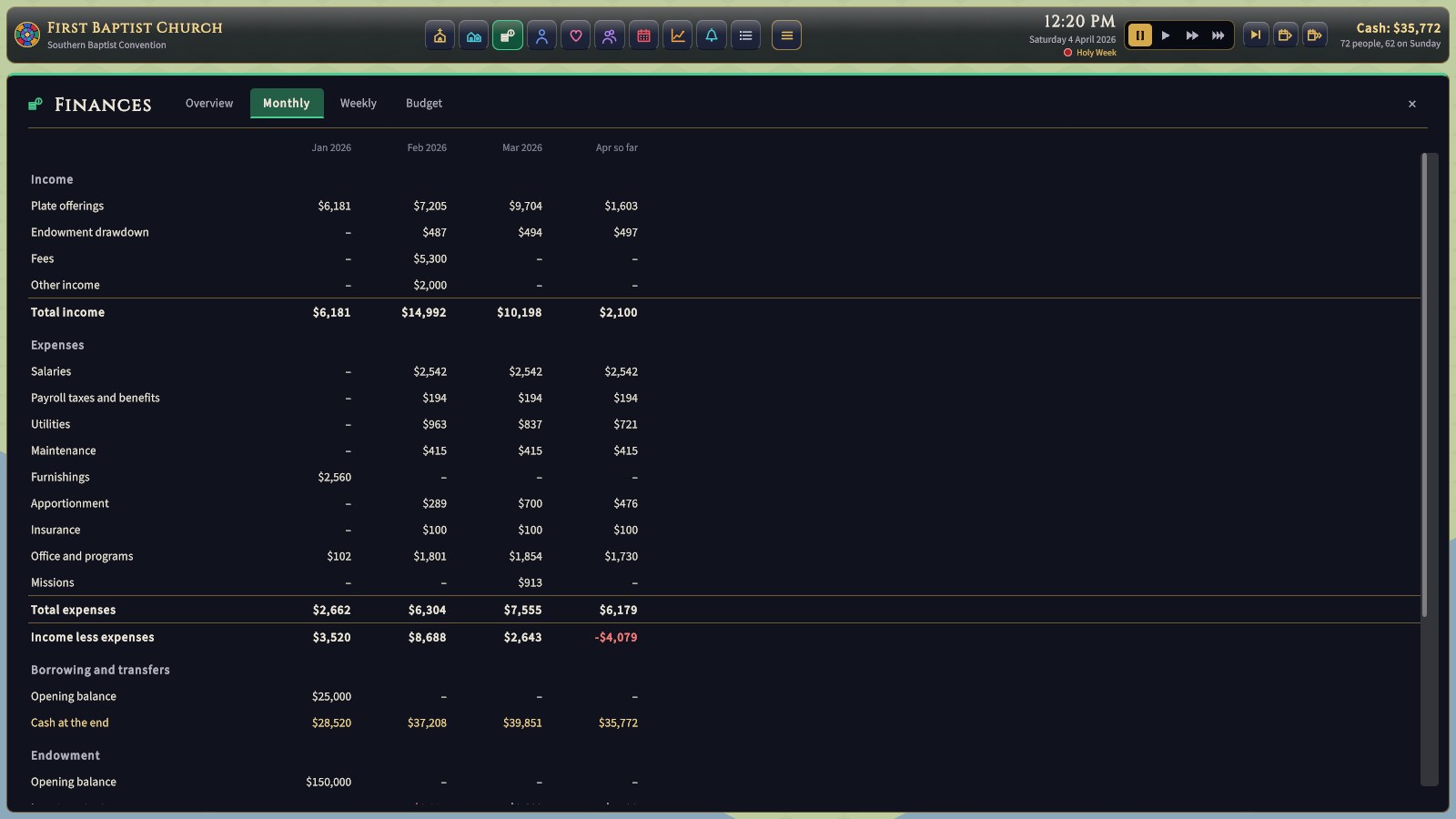Click the Finances panel scrollbar
1456x819 pixels.
1425,385
